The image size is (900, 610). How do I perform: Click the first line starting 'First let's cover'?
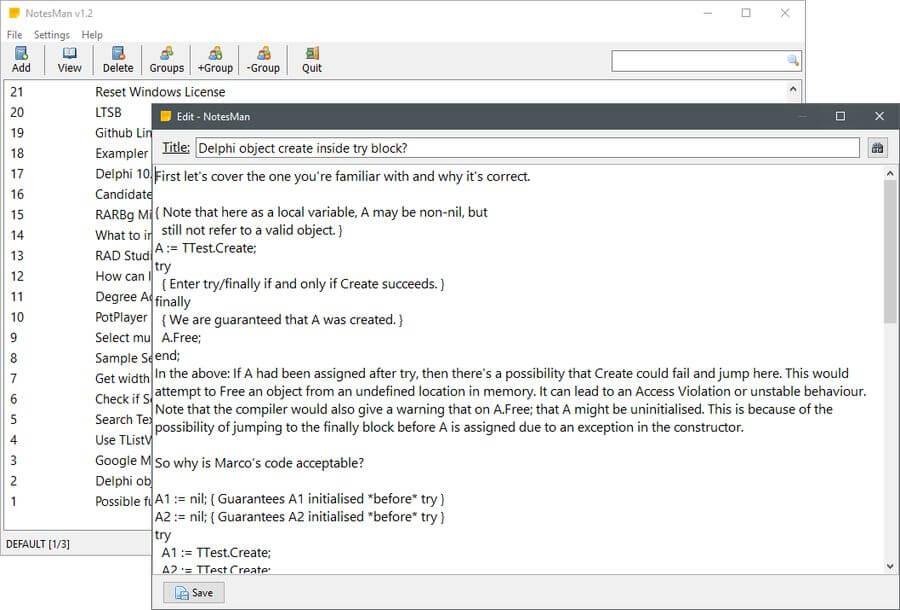[343, 176]
